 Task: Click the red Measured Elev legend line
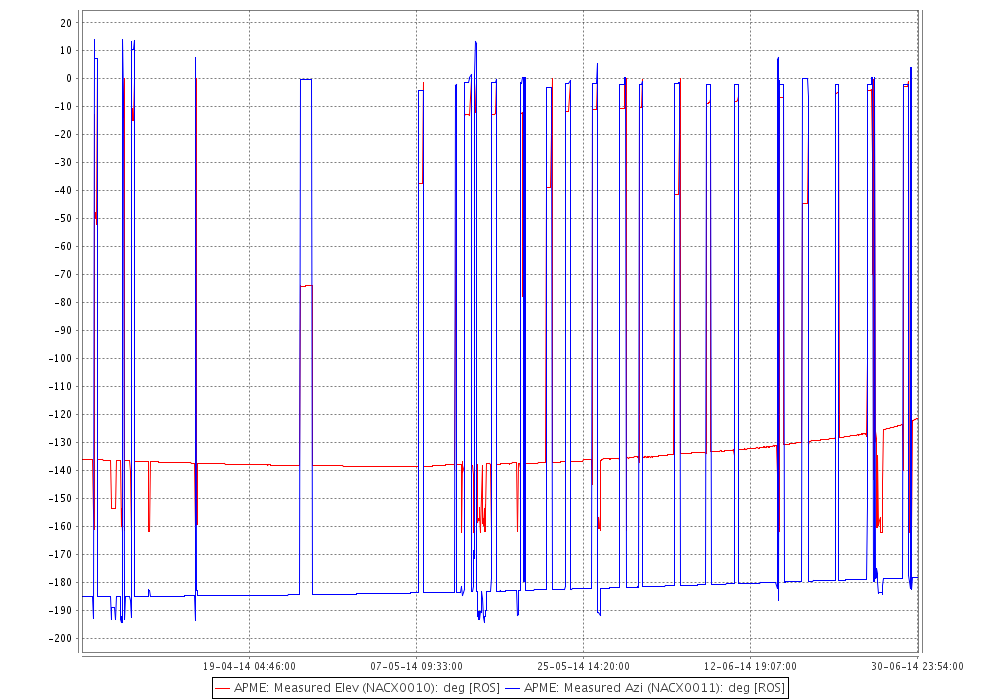click(223, 689)
